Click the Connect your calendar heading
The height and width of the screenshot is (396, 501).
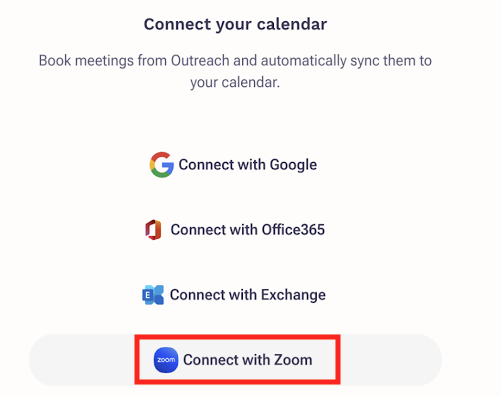(x=235, y=24)
